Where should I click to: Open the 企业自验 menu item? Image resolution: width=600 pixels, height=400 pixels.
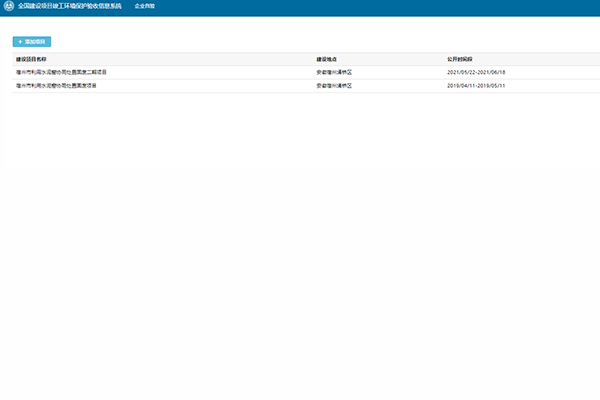click(145, 6)
